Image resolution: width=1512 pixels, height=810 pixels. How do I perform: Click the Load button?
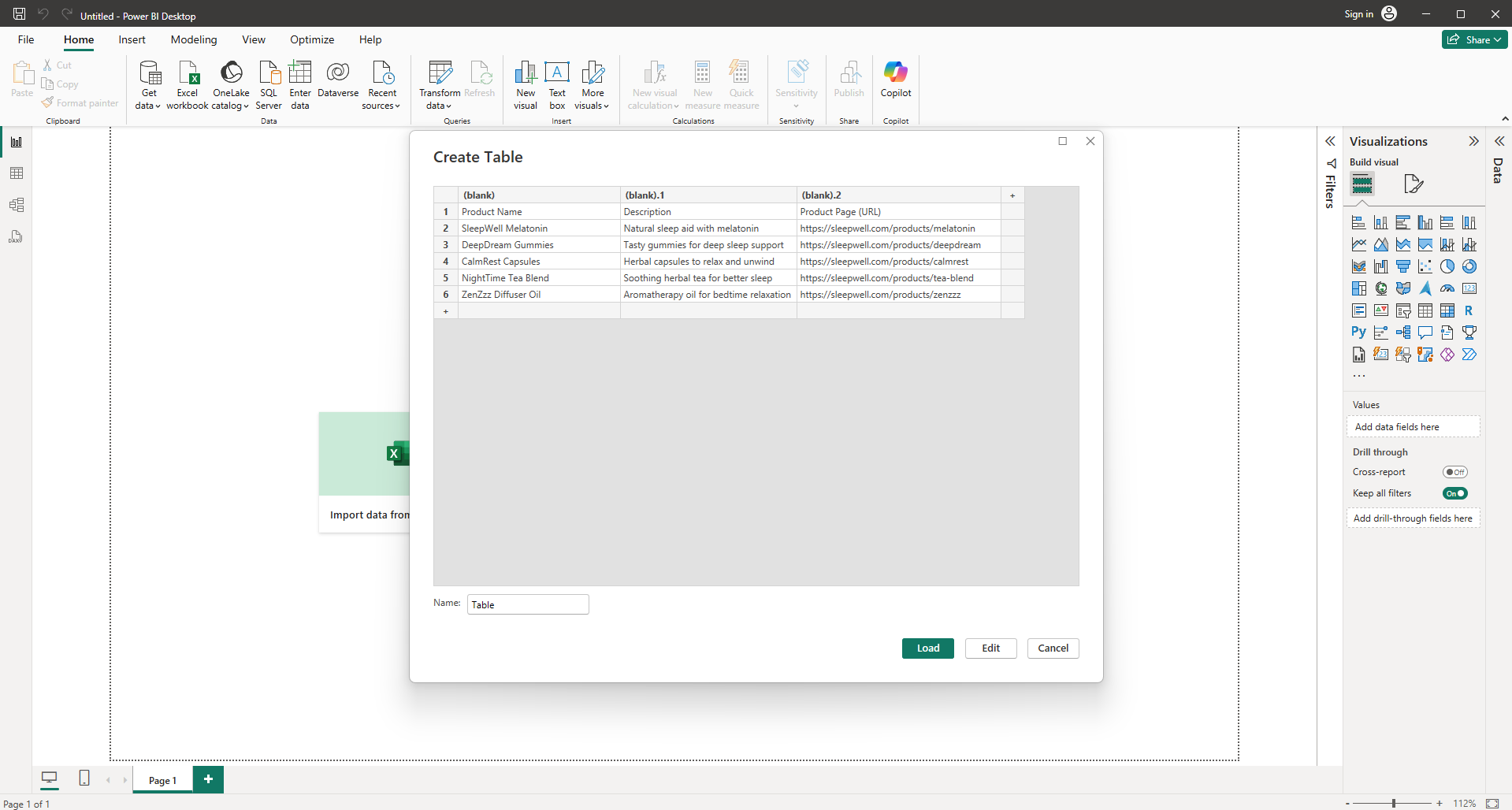click(927, 648)
